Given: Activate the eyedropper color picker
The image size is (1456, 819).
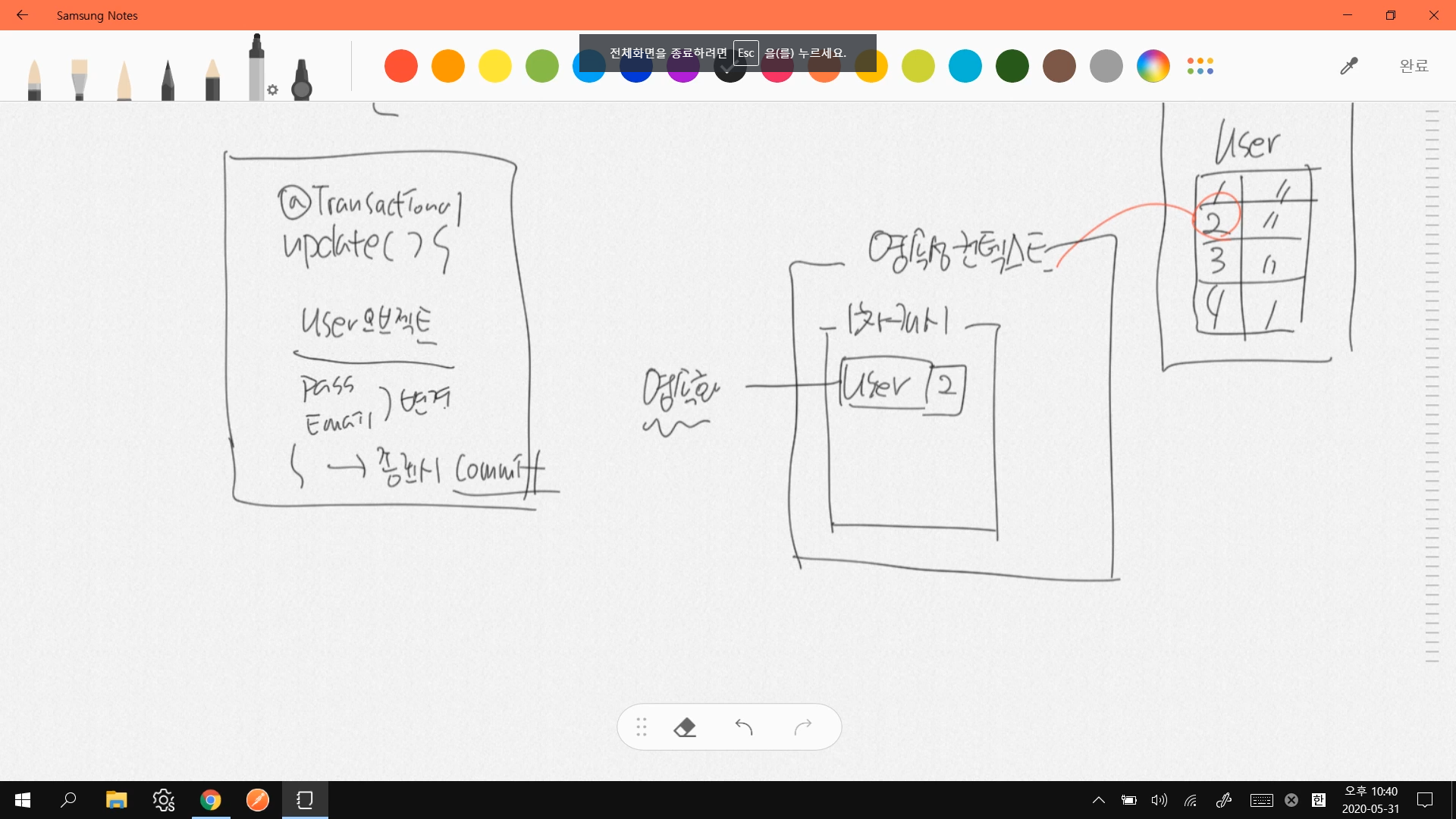Looking at the screenshot, I should pos(1348,67).
